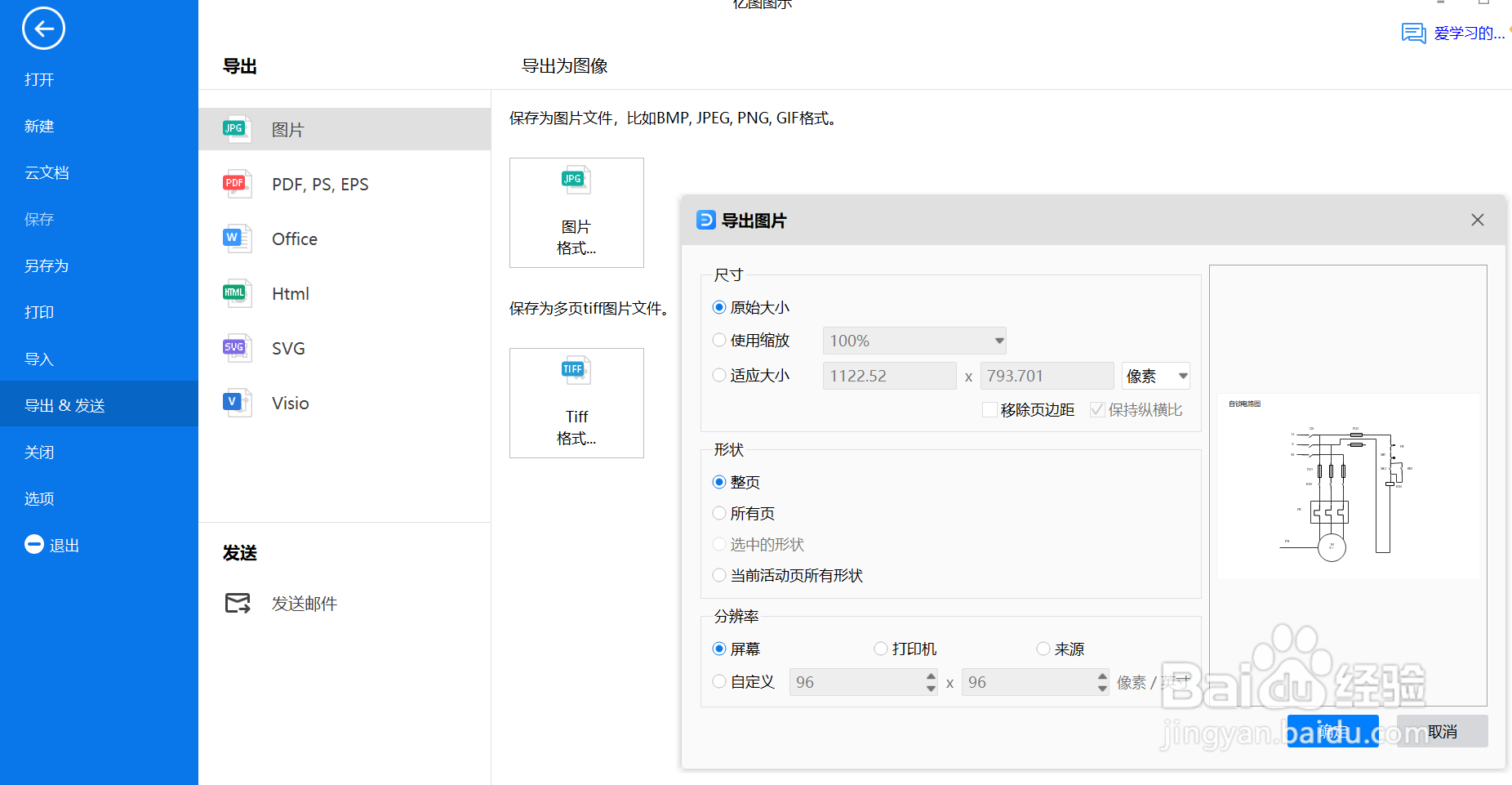The width and height of the screenshot is (1512, 785).
Task: Click the 确定 button to confirm export
Action: click(1332, 730)
